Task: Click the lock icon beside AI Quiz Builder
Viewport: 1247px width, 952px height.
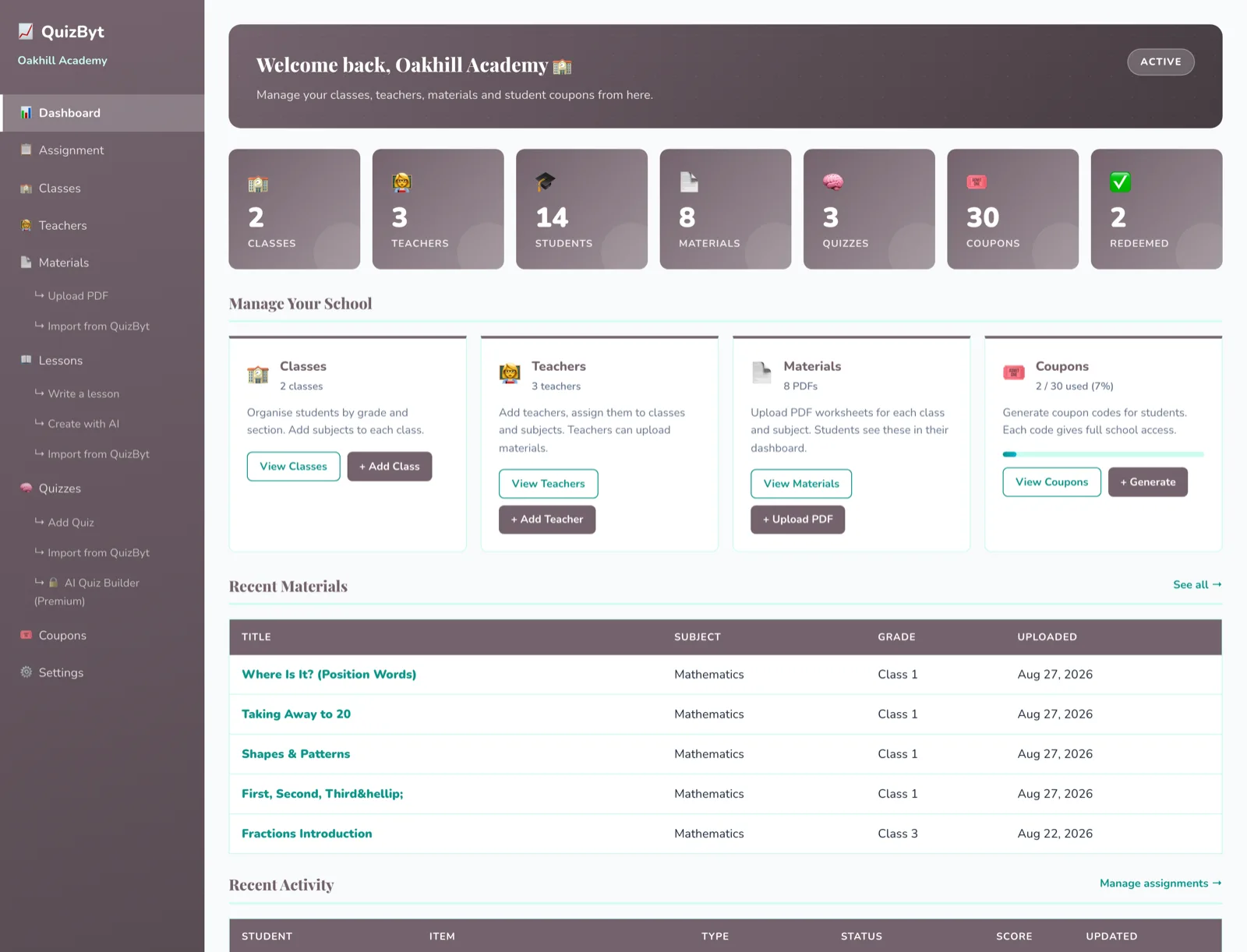Action: coord(54,583)
